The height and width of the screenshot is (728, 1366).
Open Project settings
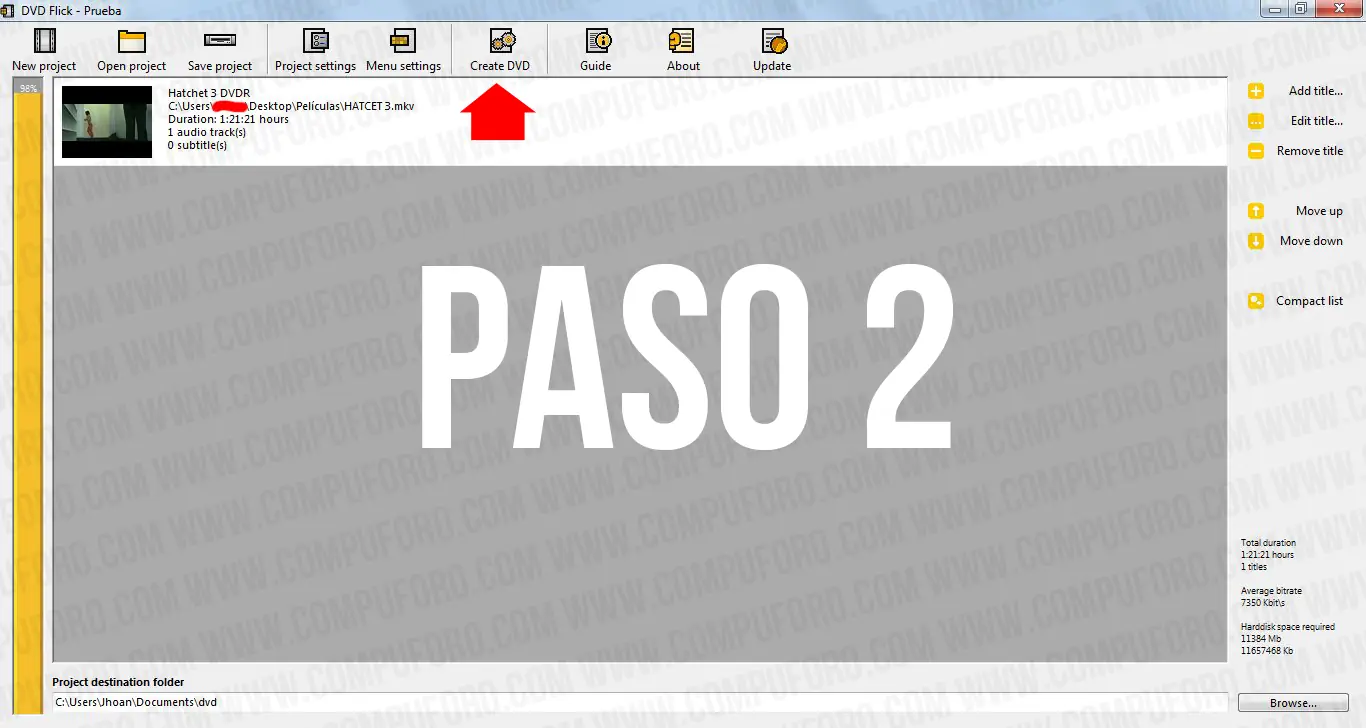(x=315, y=47)
